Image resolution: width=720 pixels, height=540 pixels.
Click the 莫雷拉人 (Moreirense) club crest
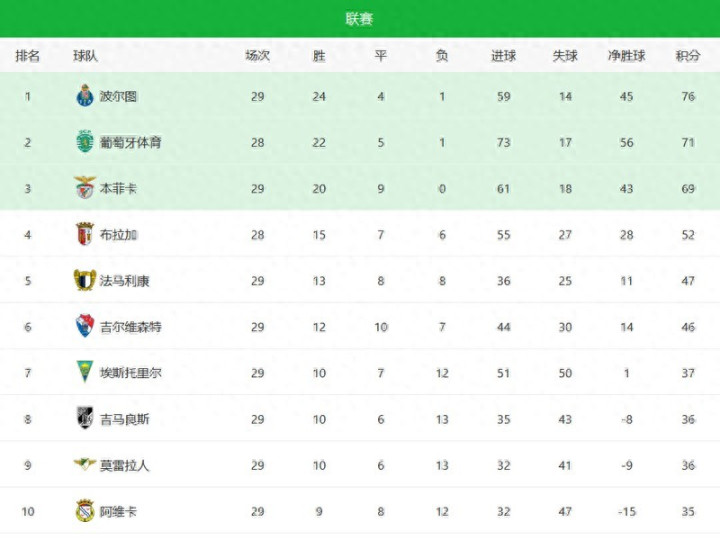pyautogui.click(x=84, y=465)
